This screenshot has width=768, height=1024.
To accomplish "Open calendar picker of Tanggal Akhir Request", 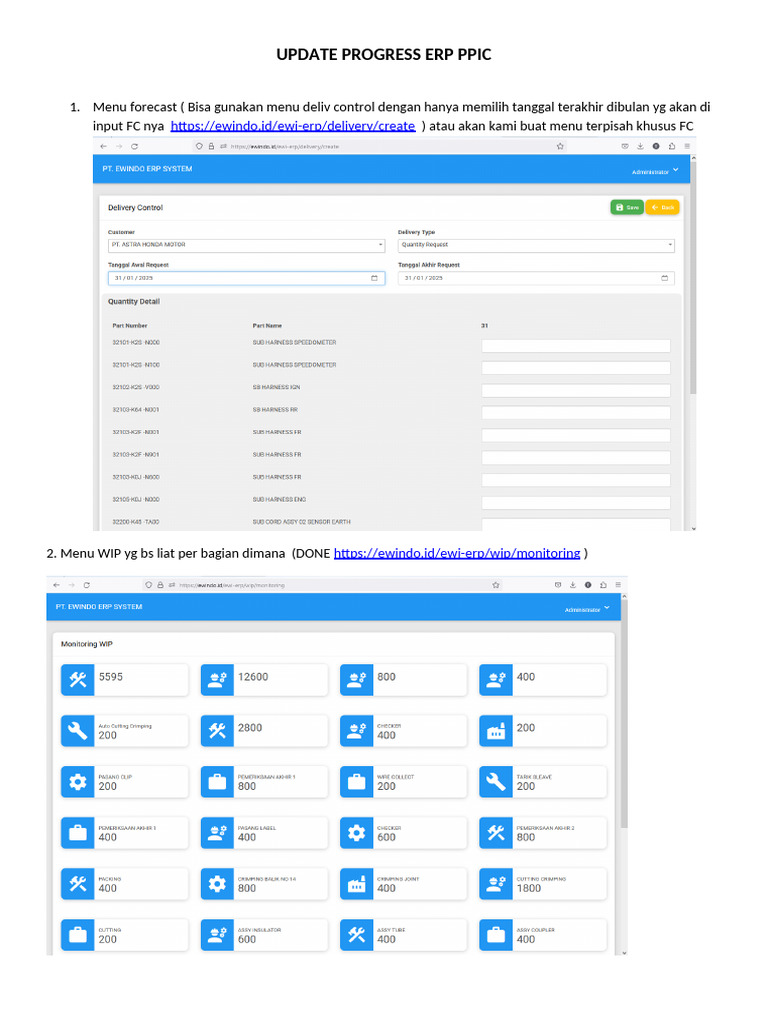I will [x=664, y=278].
